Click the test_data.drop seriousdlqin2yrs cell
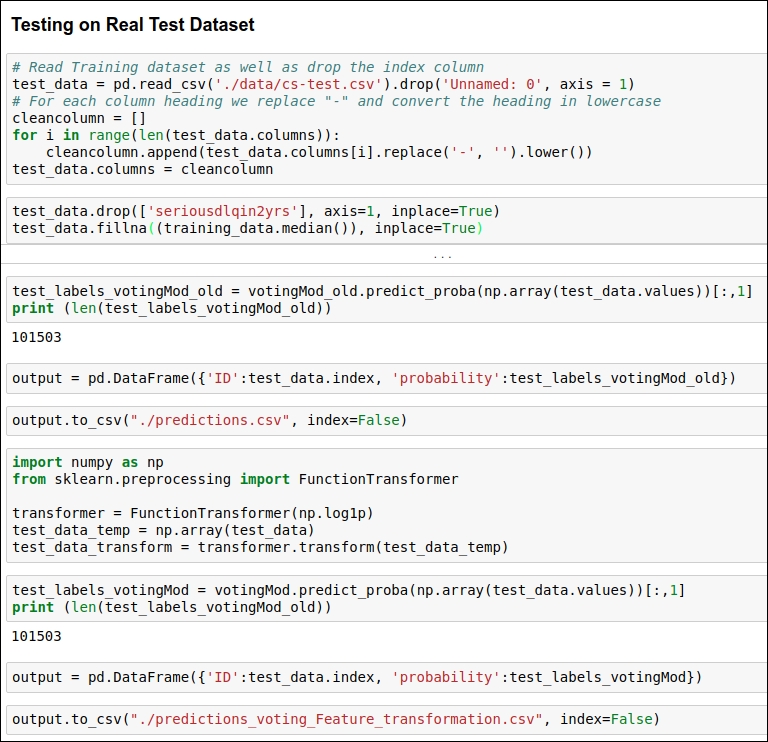The image size is (768, 742). click(386, 220)
